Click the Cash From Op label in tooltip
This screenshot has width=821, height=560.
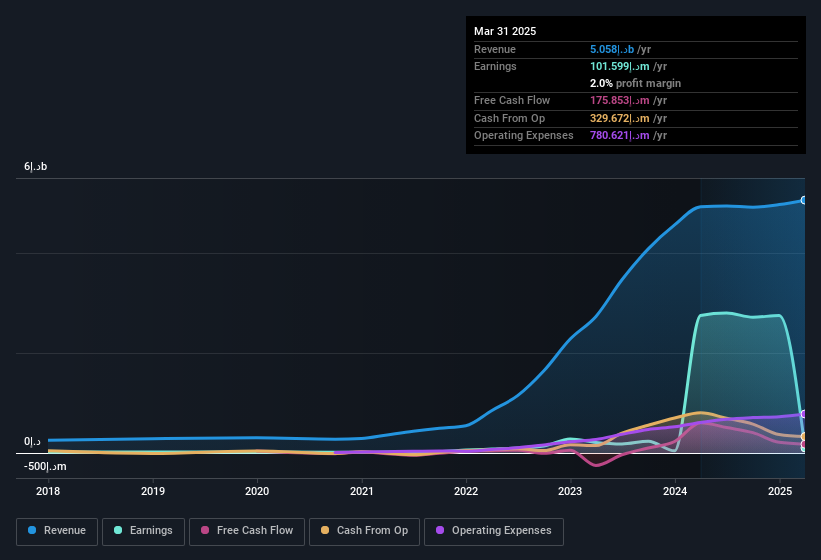[x=509, y=118]
